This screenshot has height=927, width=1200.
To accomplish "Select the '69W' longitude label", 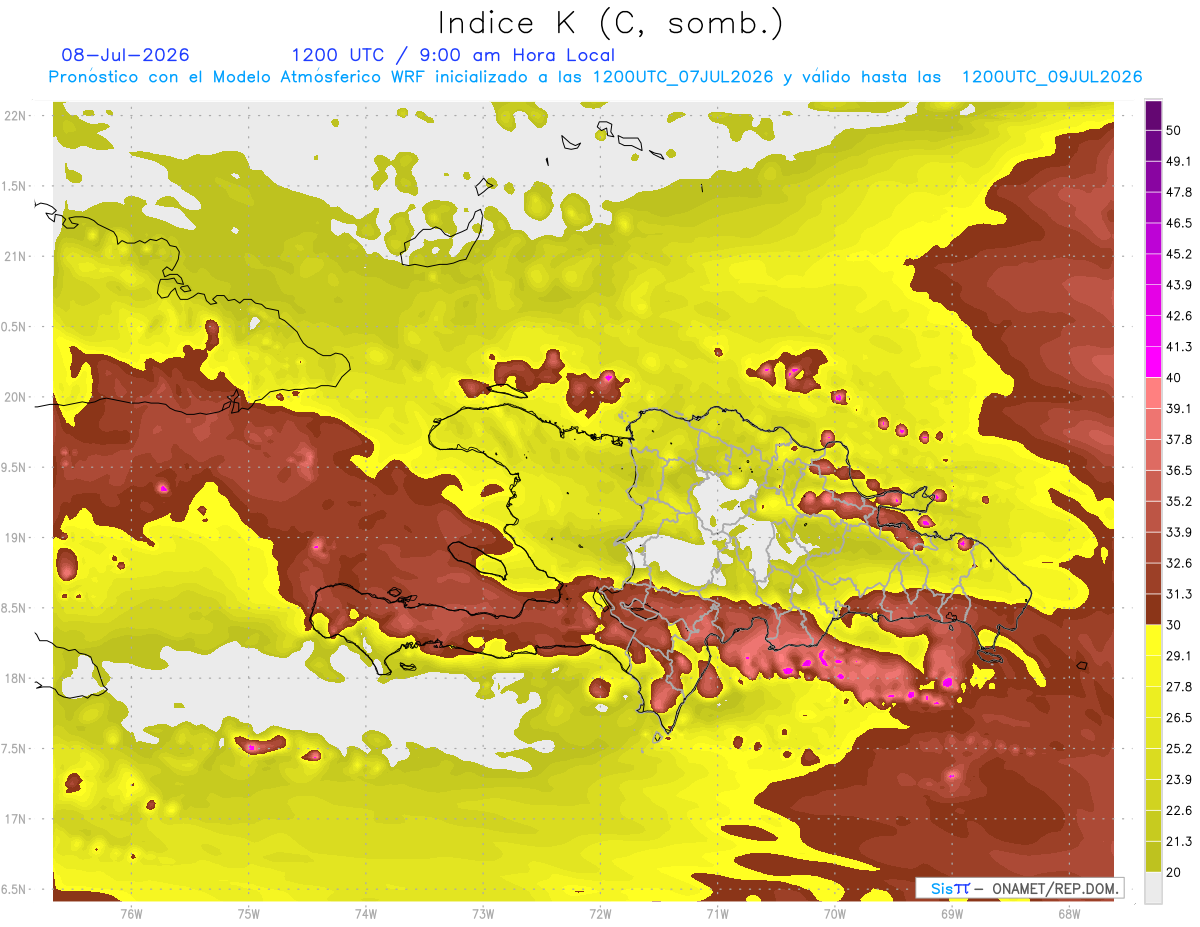I will [952, 913].
